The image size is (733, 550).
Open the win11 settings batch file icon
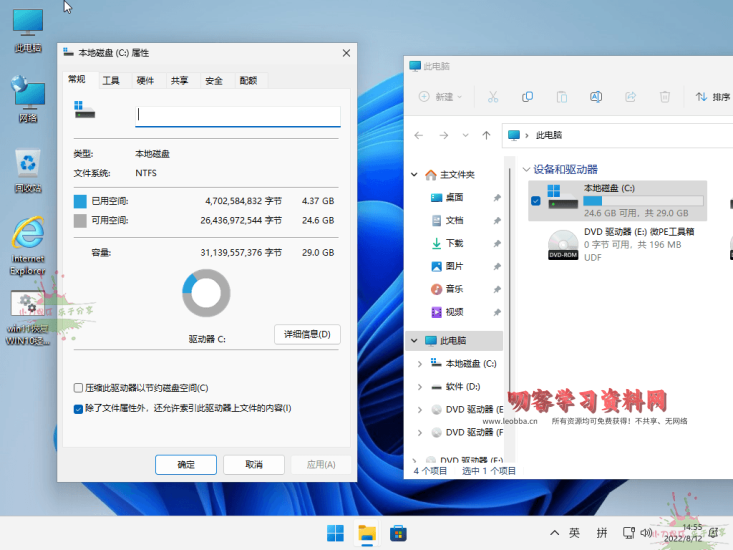28,318
